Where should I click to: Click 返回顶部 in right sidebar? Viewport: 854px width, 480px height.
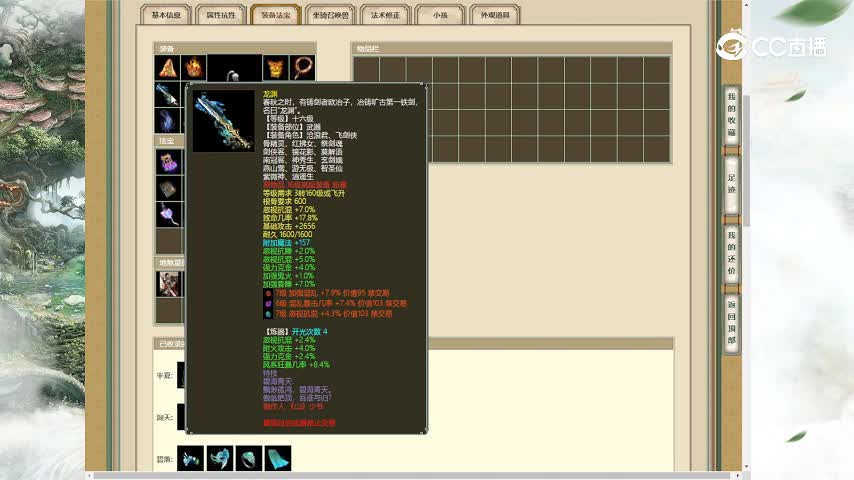coord(731,322)
